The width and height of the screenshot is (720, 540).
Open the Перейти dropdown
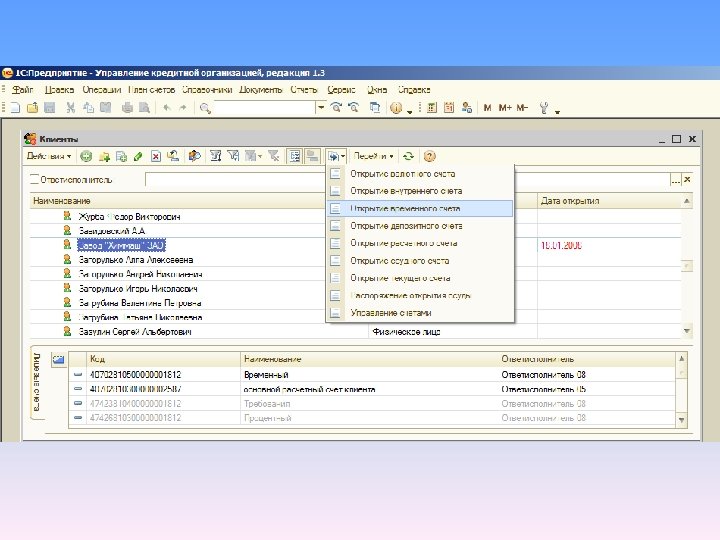373,156
